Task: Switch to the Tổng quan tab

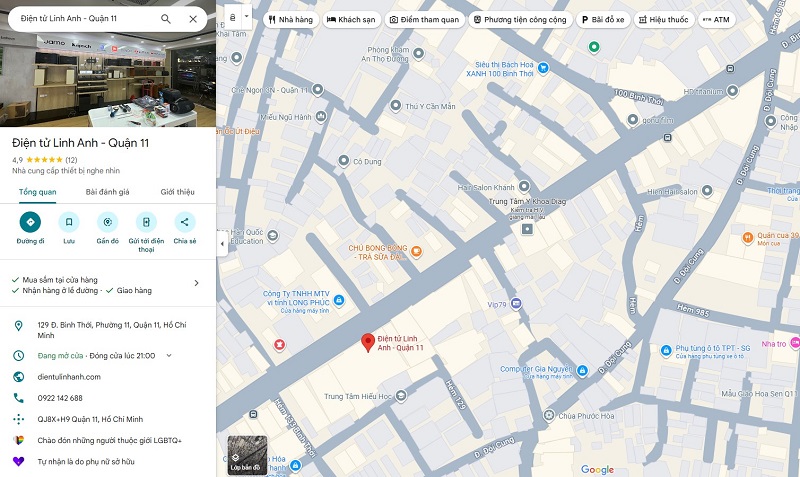Action: 38,192
